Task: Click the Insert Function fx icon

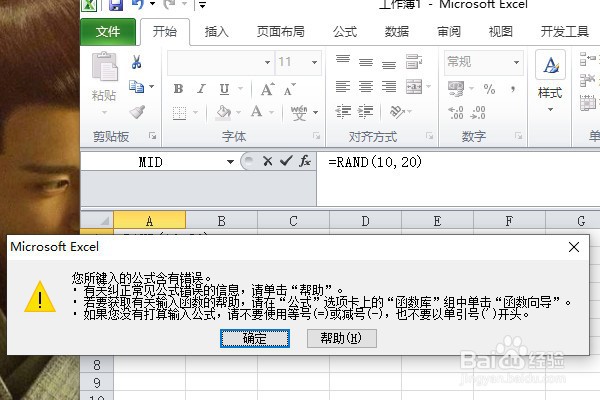Action: click(x=305, y=161)
